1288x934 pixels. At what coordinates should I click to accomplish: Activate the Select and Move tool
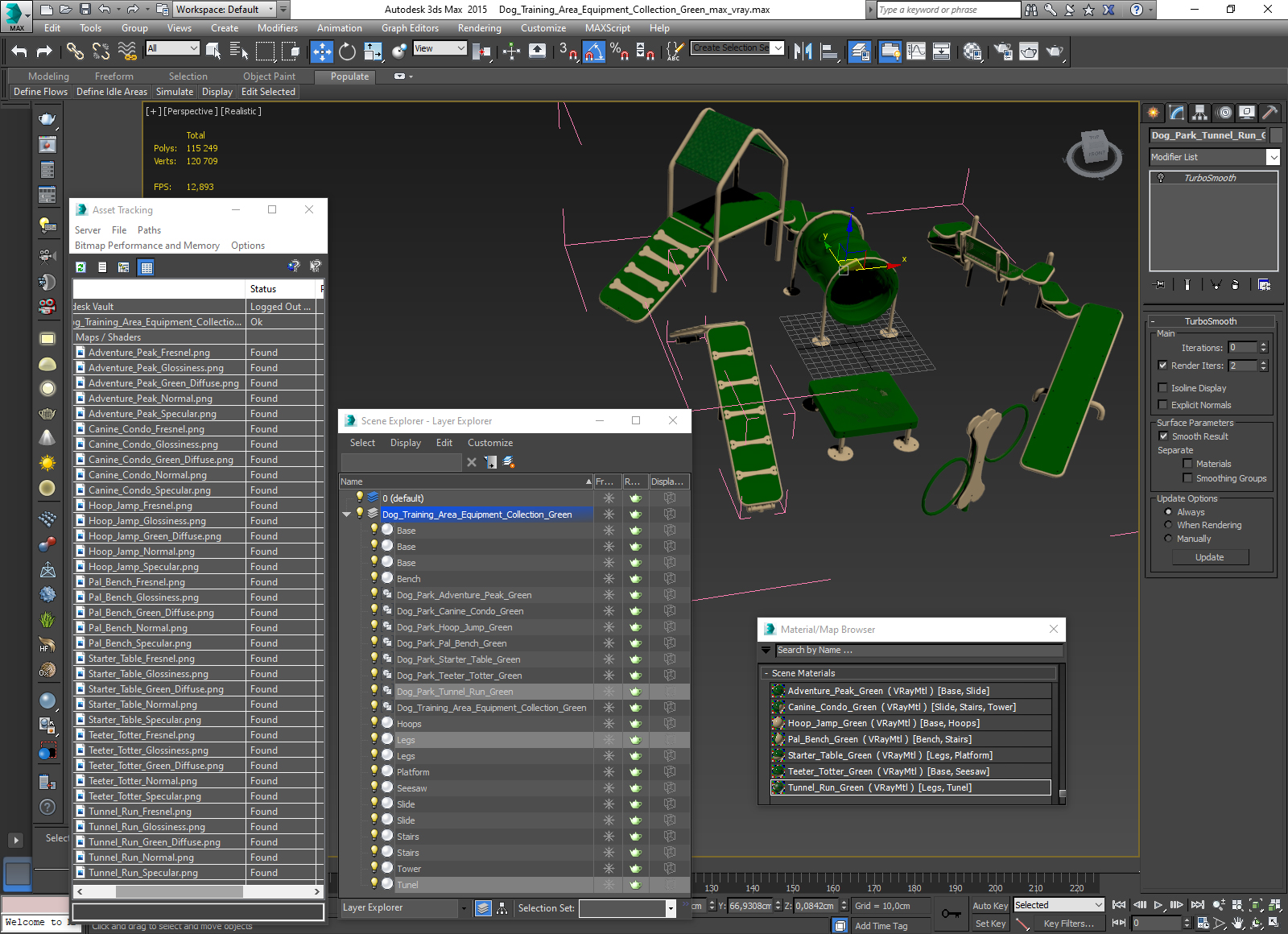tap(321, 52)
